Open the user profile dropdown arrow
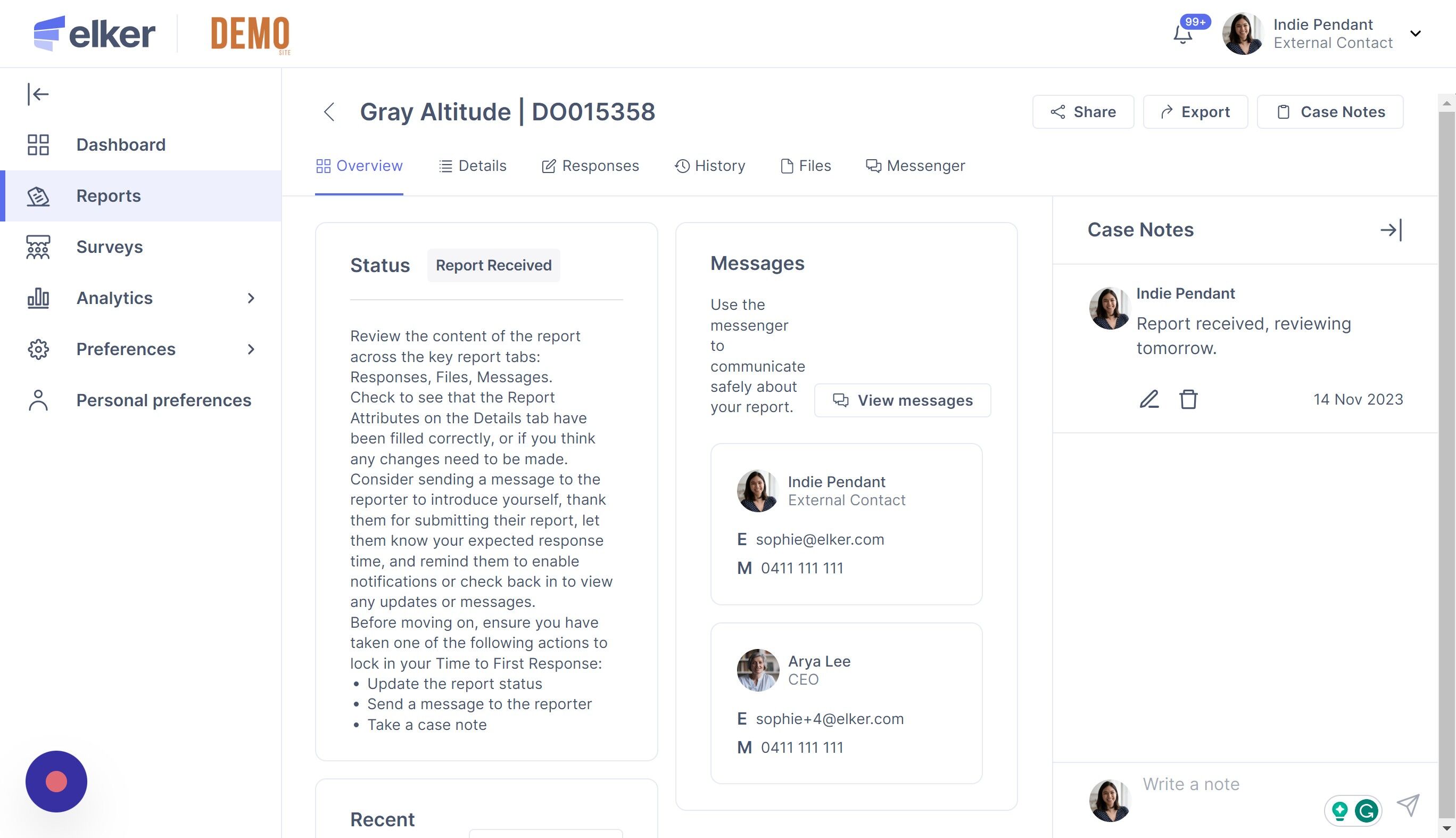The height and width of the screenshot is (838, 1456). [1415, 34]
